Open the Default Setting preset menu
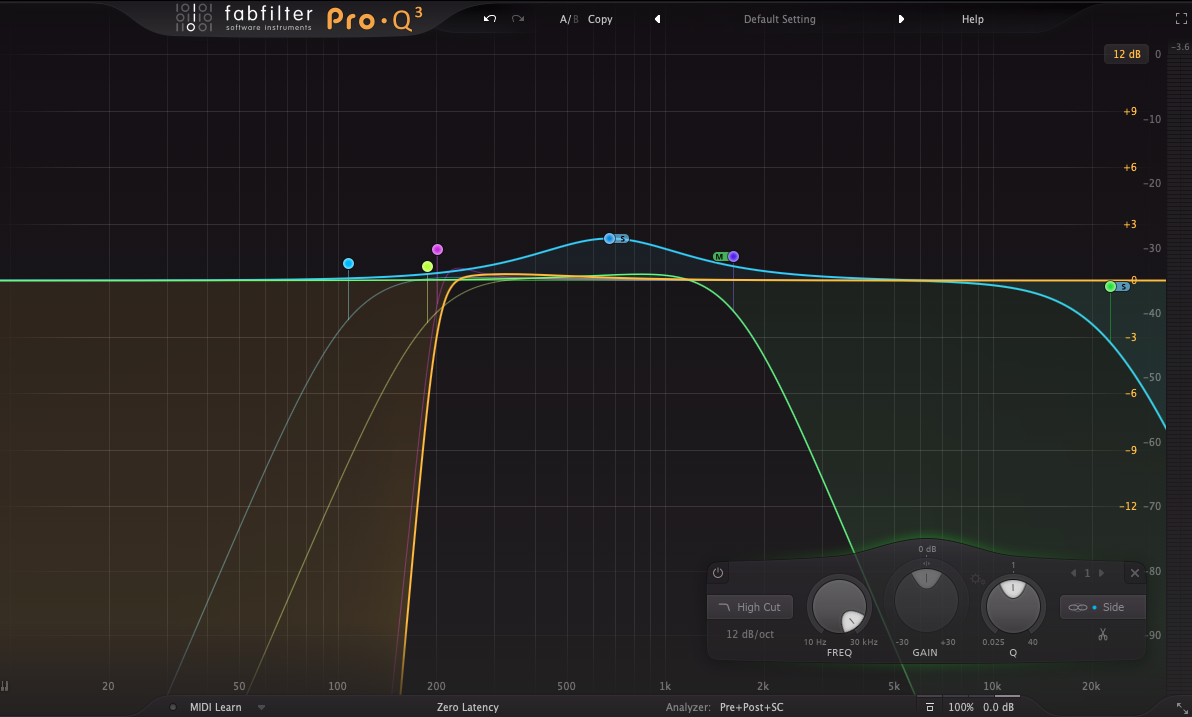The width and height of the screenshot is (1192, 717). (779, 19)
